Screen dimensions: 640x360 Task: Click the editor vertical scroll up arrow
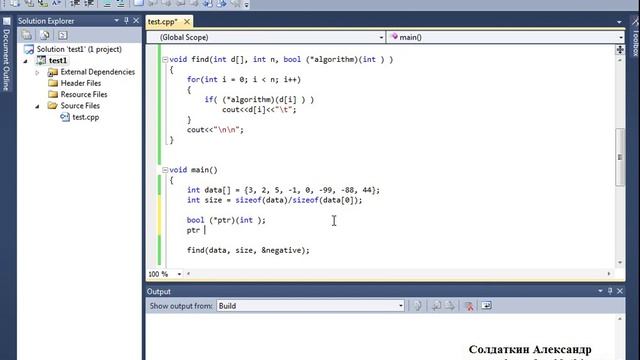(620, 60)
